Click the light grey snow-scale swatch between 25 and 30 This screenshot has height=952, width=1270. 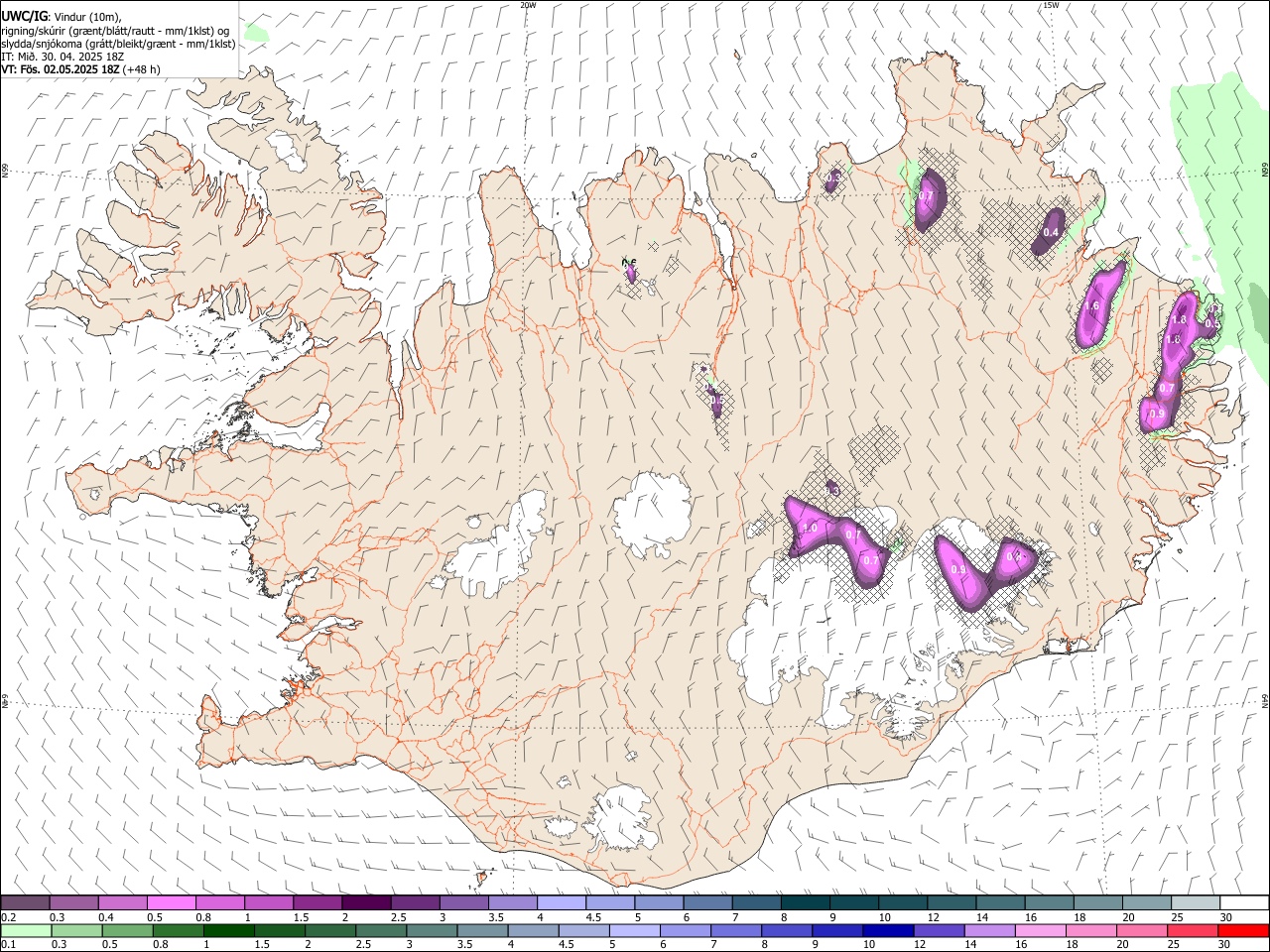tap(1195, 902)
